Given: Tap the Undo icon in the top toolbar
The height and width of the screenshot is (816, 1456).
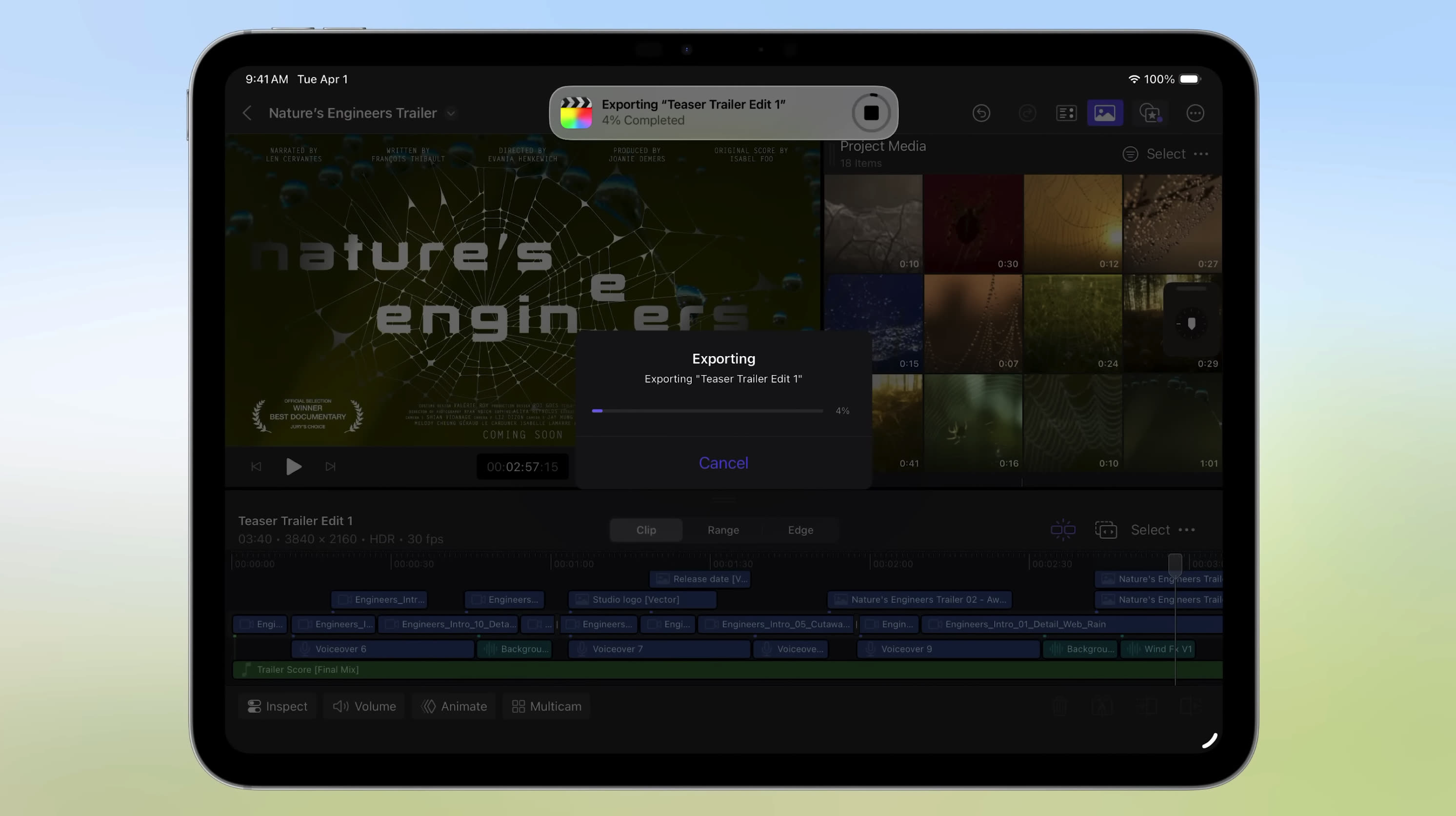Looking at the screenshot, I should coord(981,113).
